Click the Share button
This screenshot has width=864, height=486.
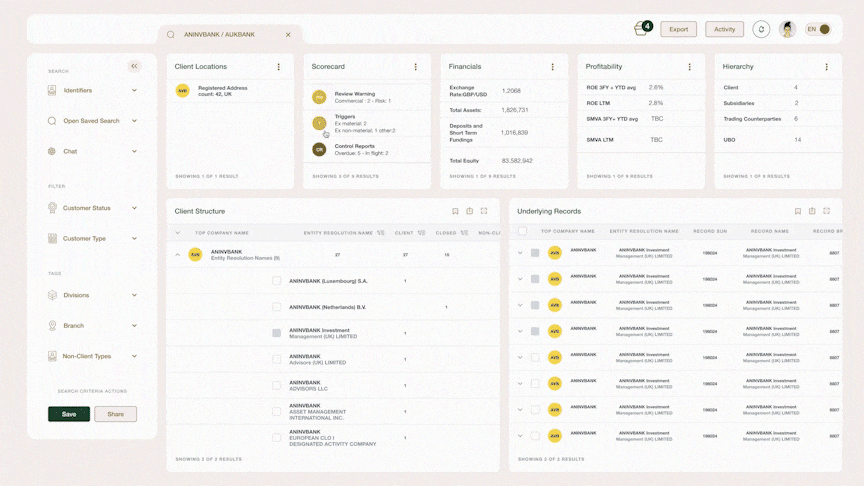tap(115, 414)
